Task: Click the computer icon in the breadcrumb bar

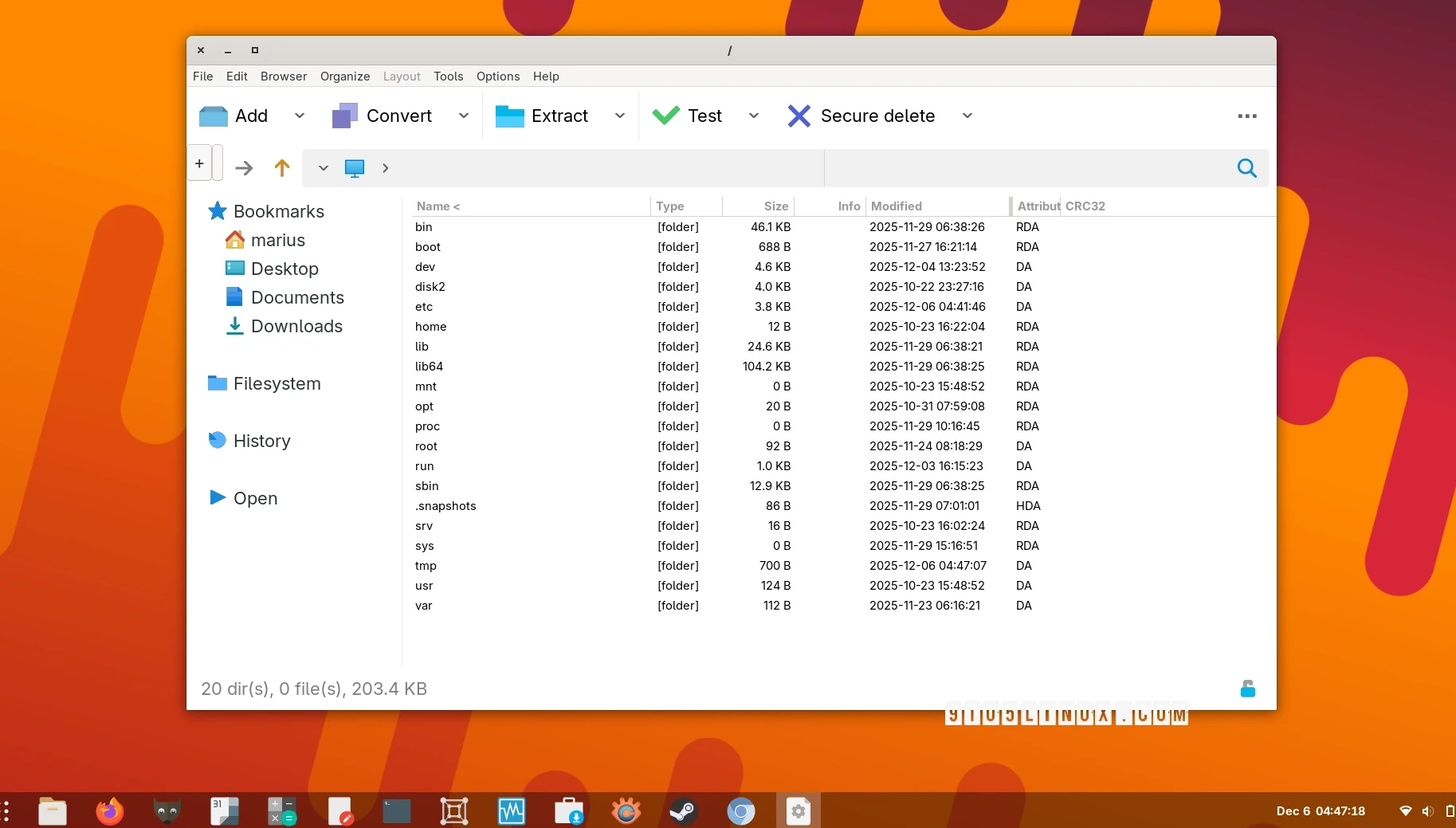Action: 354,168
